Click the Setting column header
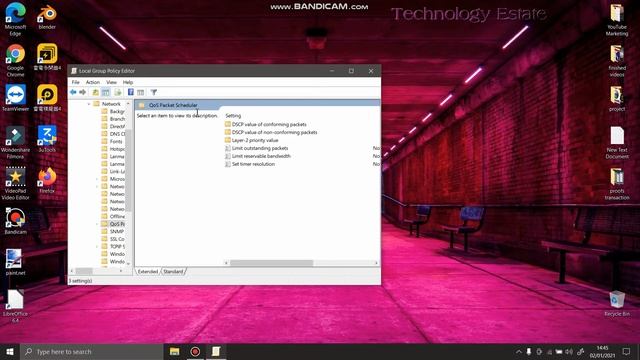This screenshot has width=640, height=360. (x=233, y=116)
